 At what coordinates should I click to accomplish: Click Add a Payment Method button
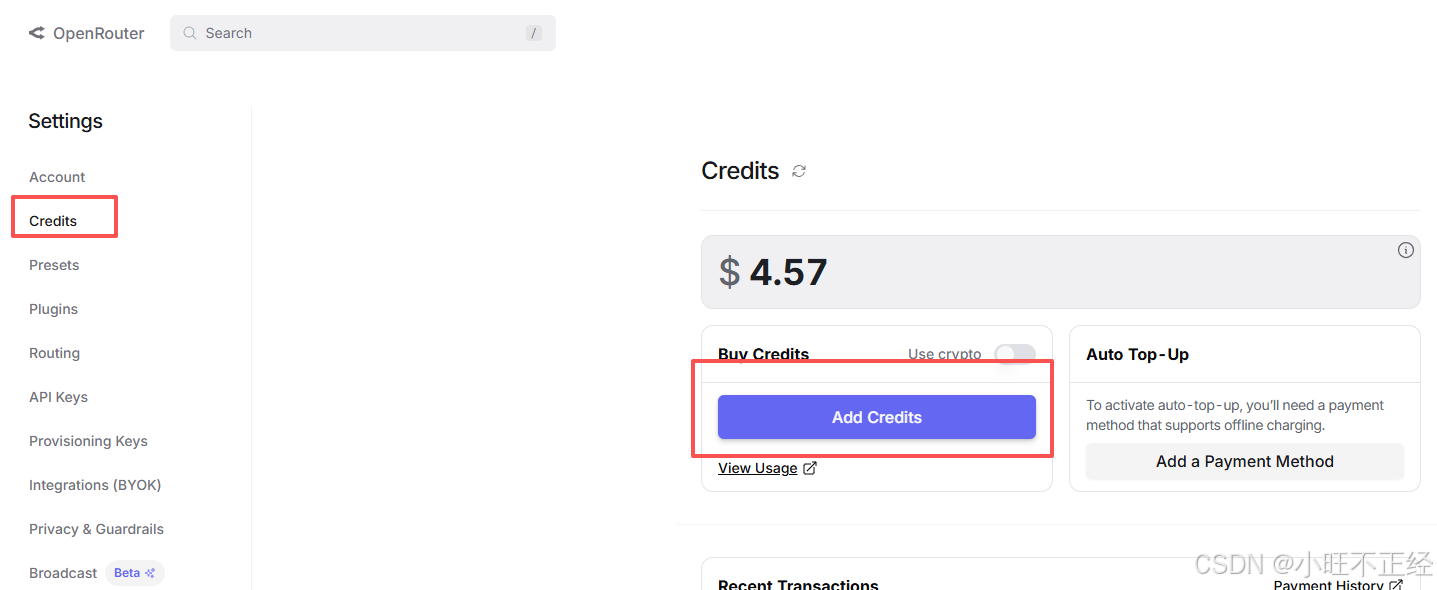click(1244, 461)
